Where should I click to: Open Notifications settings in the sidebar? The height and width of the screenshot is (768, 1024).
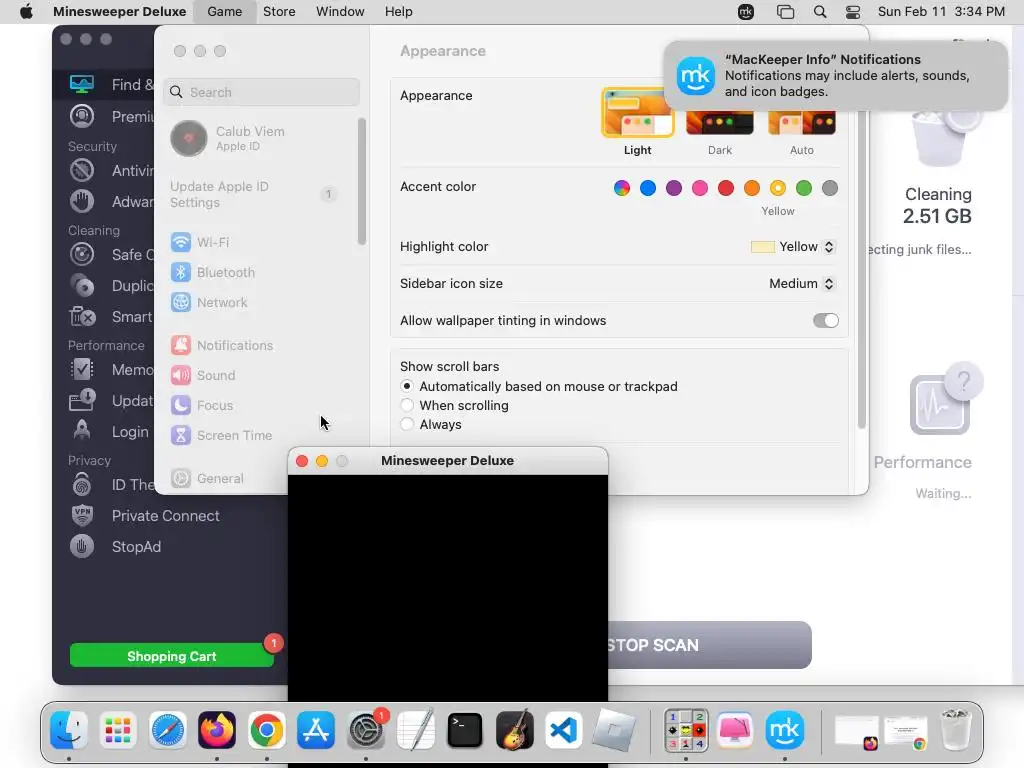click(222, 345)
